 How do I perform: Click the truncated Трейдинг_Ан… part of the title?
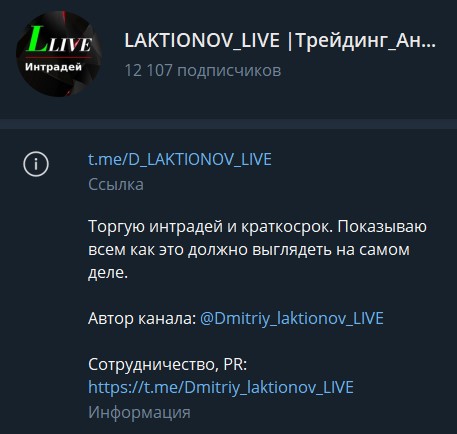366,41
